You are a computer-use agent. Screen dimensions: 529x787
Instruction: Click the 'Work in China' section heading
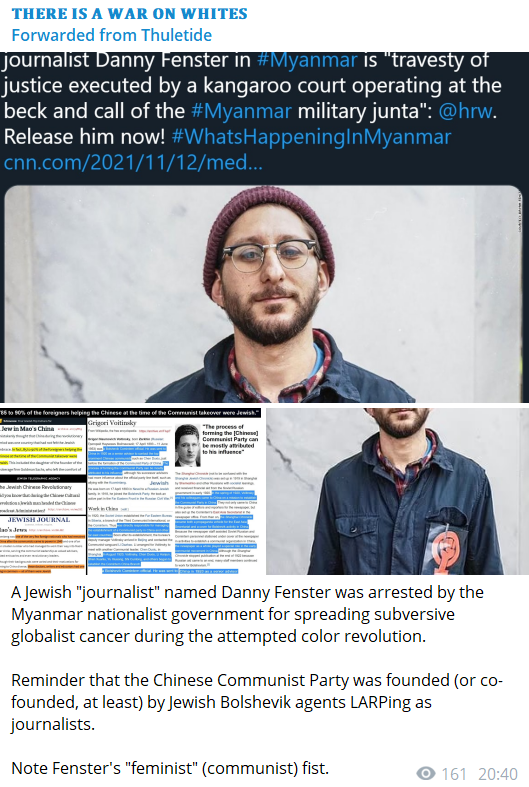[x=104, y=508]
